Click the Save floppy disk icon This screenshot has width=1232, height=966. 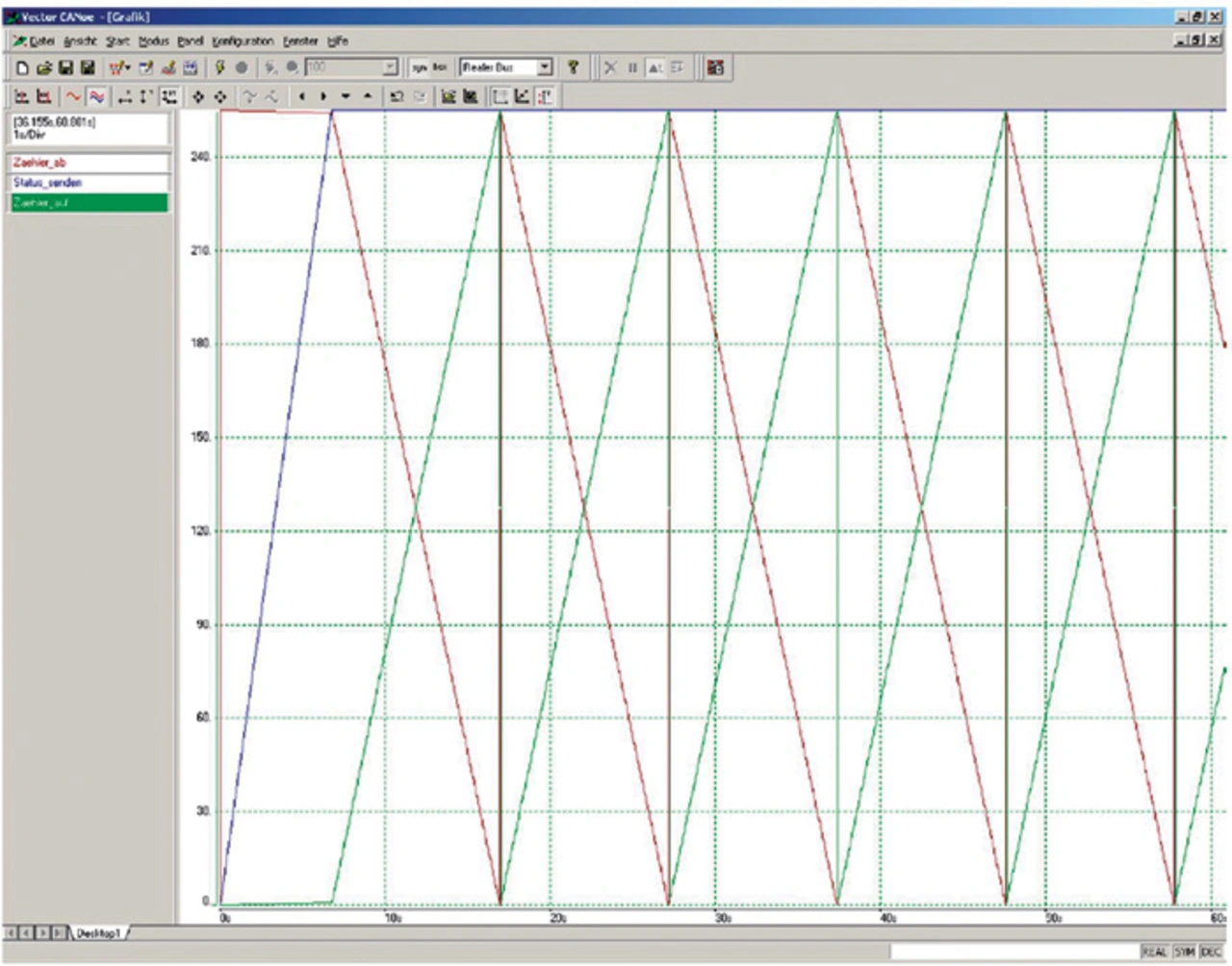pyautogui.click(x=65, y=67)
